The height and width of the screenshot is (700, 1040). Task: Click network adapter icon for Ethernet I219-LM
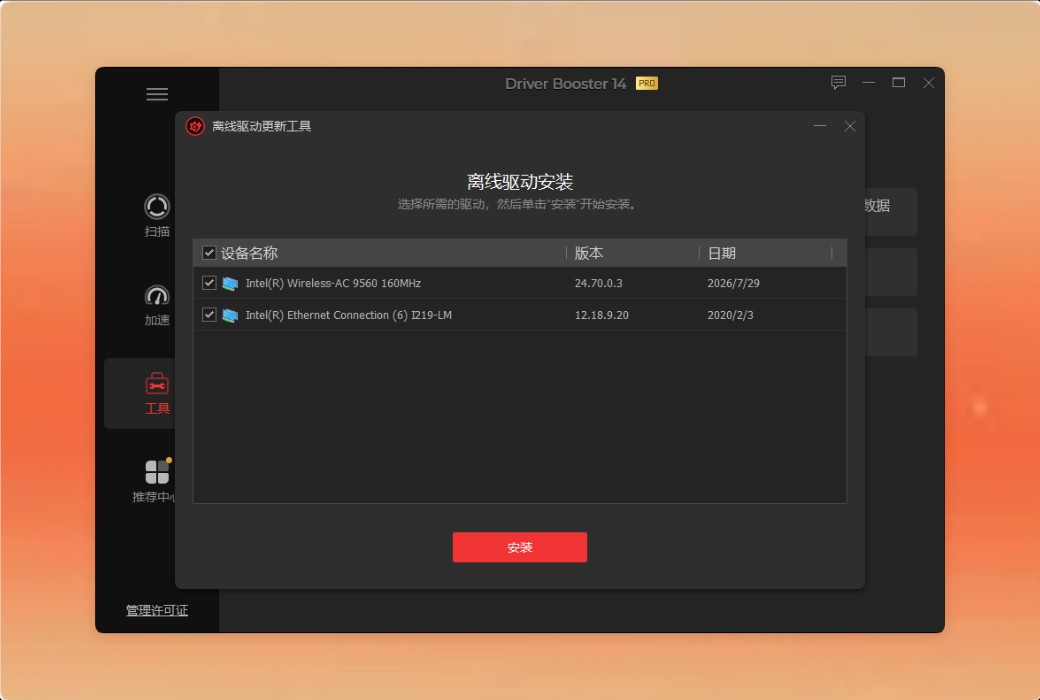tap(230, 315)
